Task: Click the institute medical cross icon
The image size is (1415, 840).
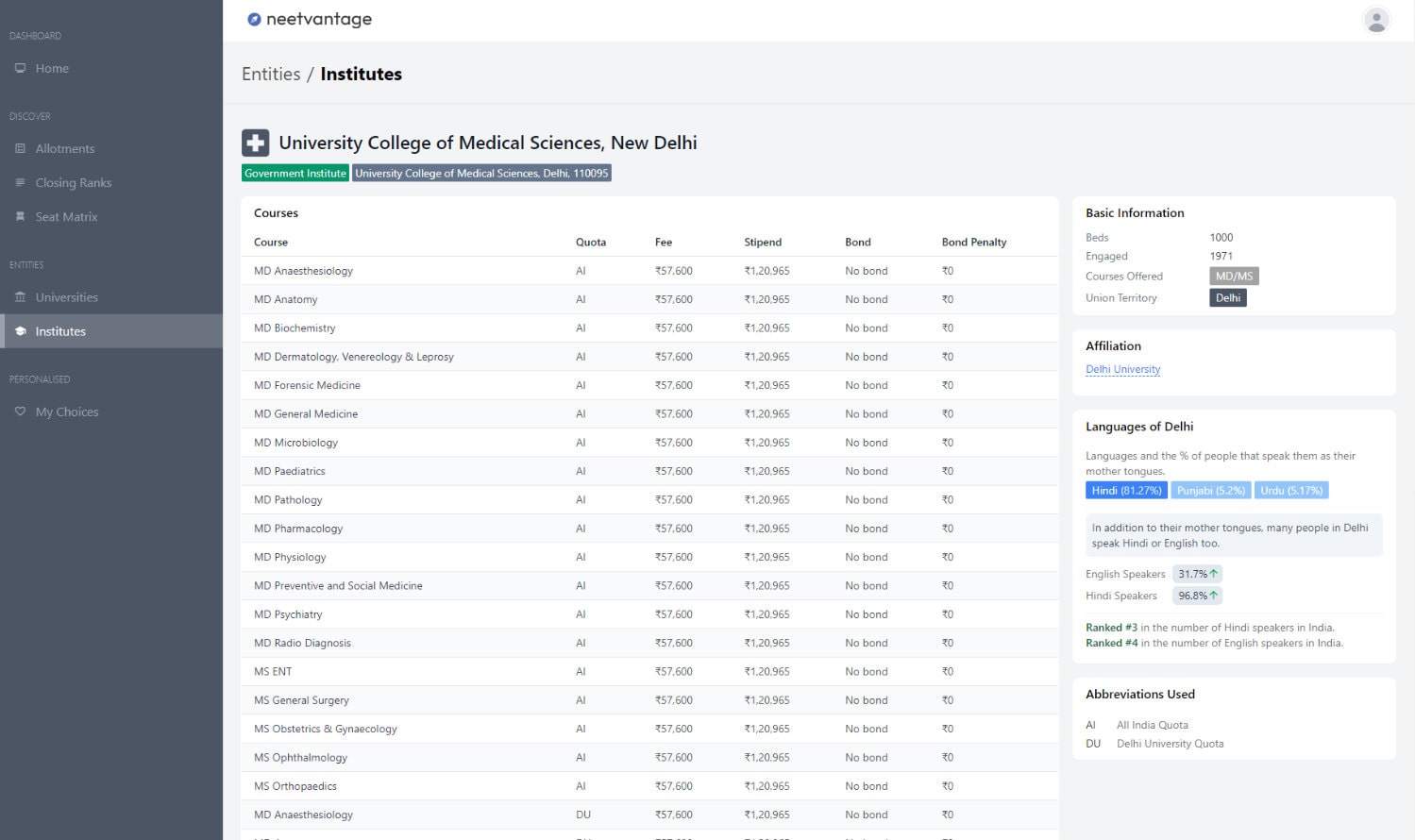Action: pyautogui.click(x=255, y=143)
